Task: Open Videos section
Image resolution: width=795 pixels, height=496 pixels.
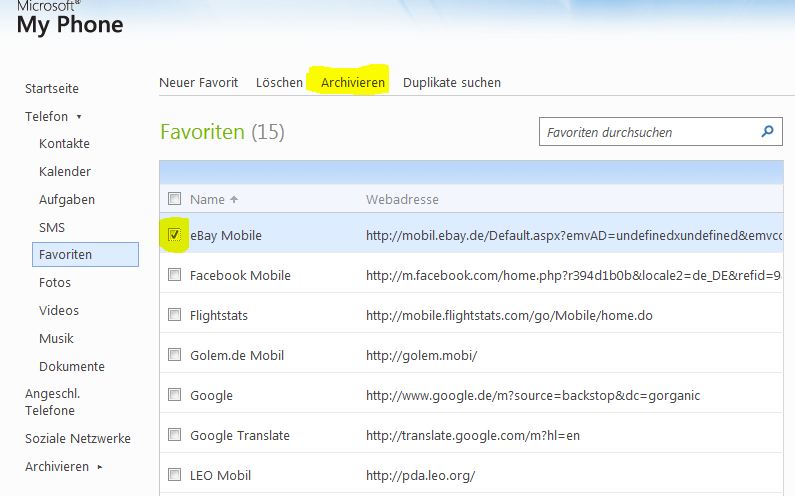Action: point(59,310)
